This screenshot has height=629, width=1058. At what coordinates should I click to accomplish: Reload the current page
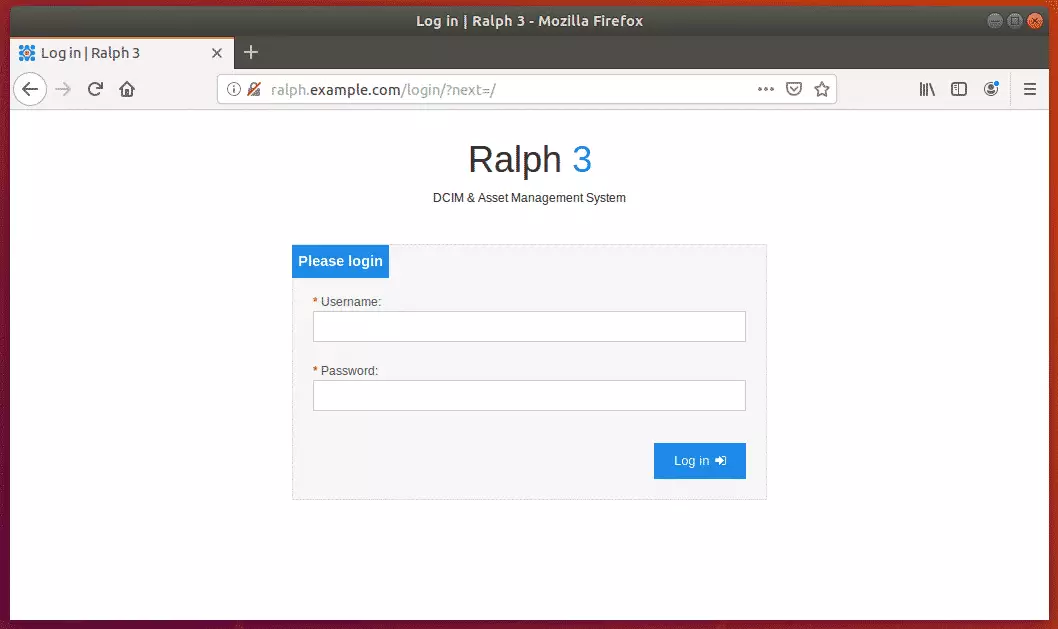(x=95, y=89)
